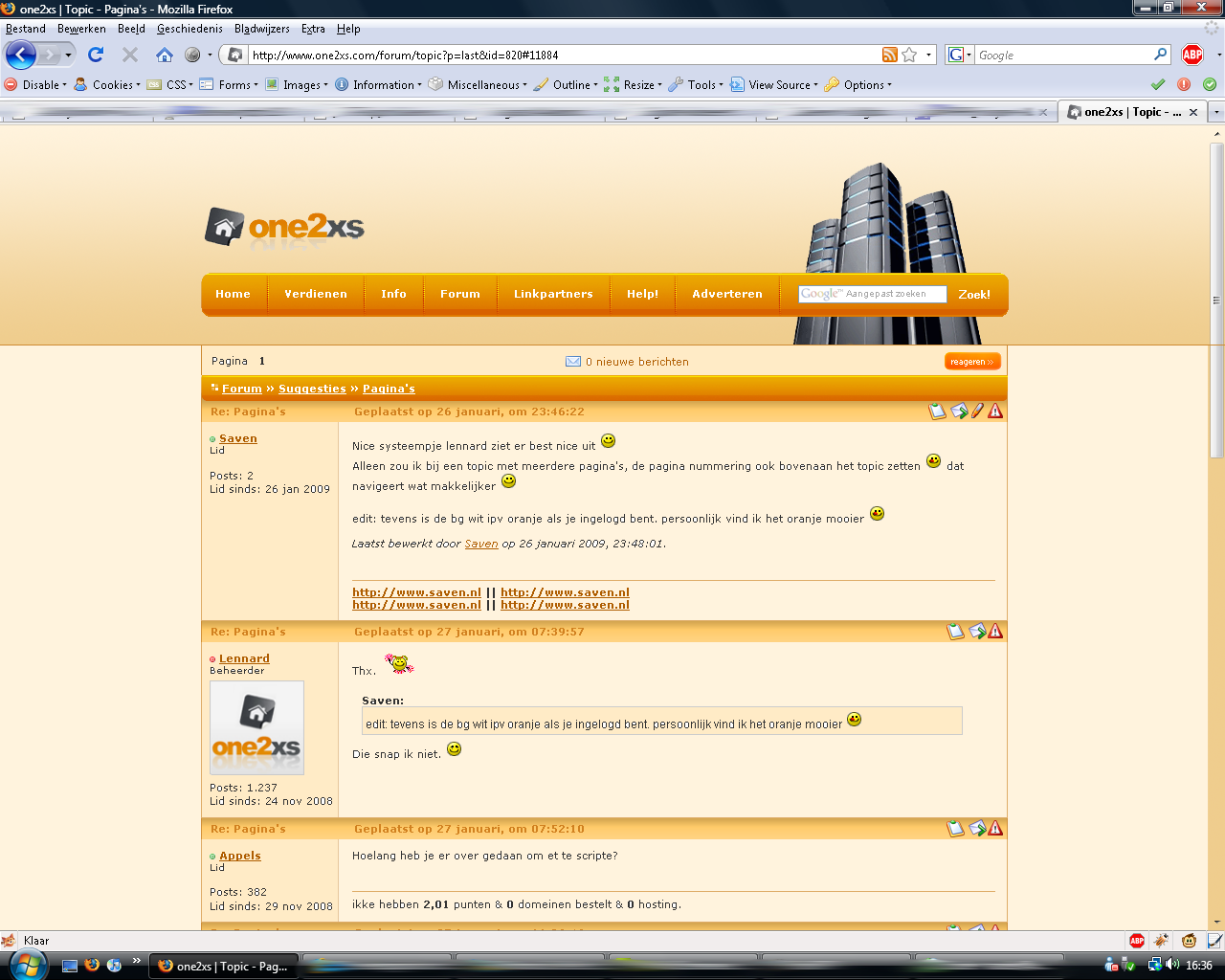Open the Bladwijzers menu
The image size is (1225, 980).
(261, 29)
